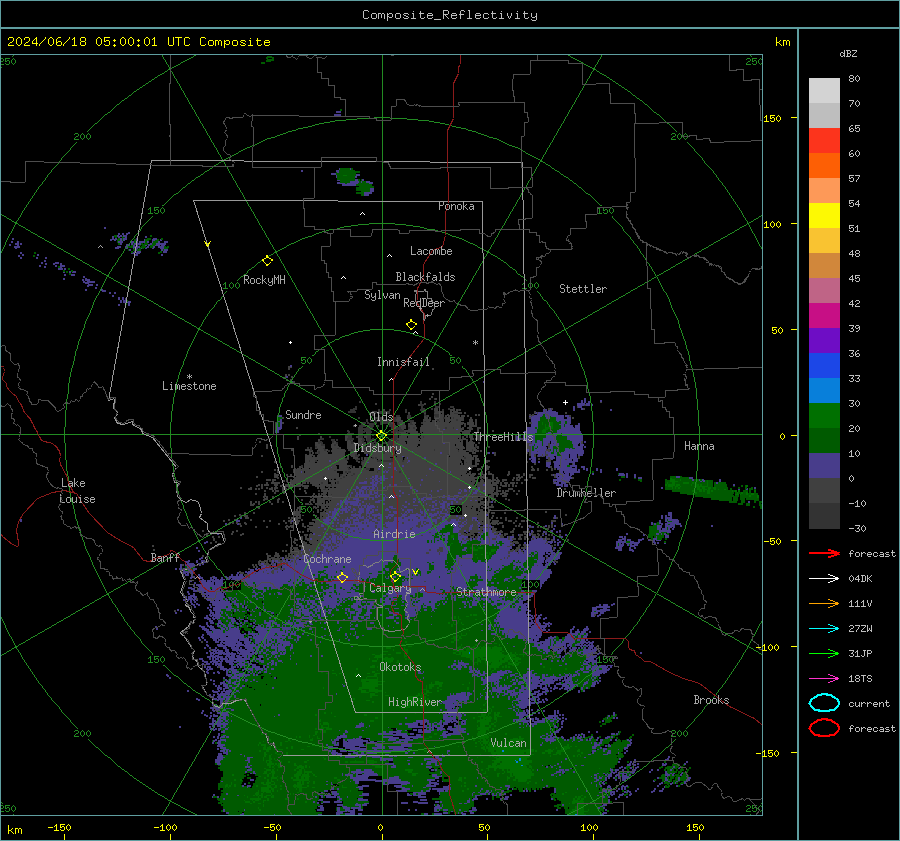Image resolution: width=900 pixels, height=841 pixels.
Task: Click the 04DK legend label
Action: point(860,579)
